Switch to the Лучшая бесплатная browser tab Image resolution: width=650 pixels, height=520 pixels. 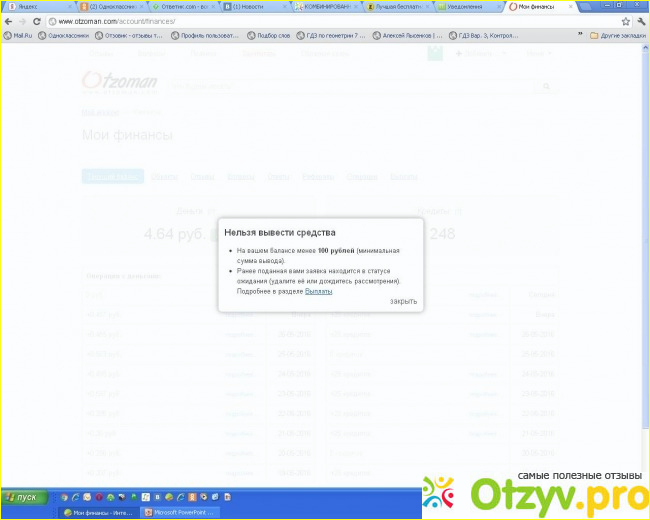pyautogui.click(x=395, y=6)
